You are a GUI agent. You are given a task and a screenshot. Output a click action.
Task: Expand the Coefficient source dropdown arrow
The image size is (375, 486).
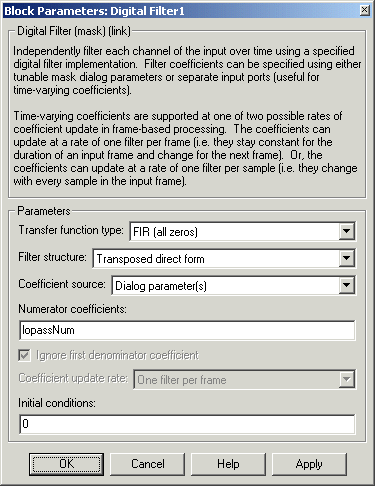point(346,285)
